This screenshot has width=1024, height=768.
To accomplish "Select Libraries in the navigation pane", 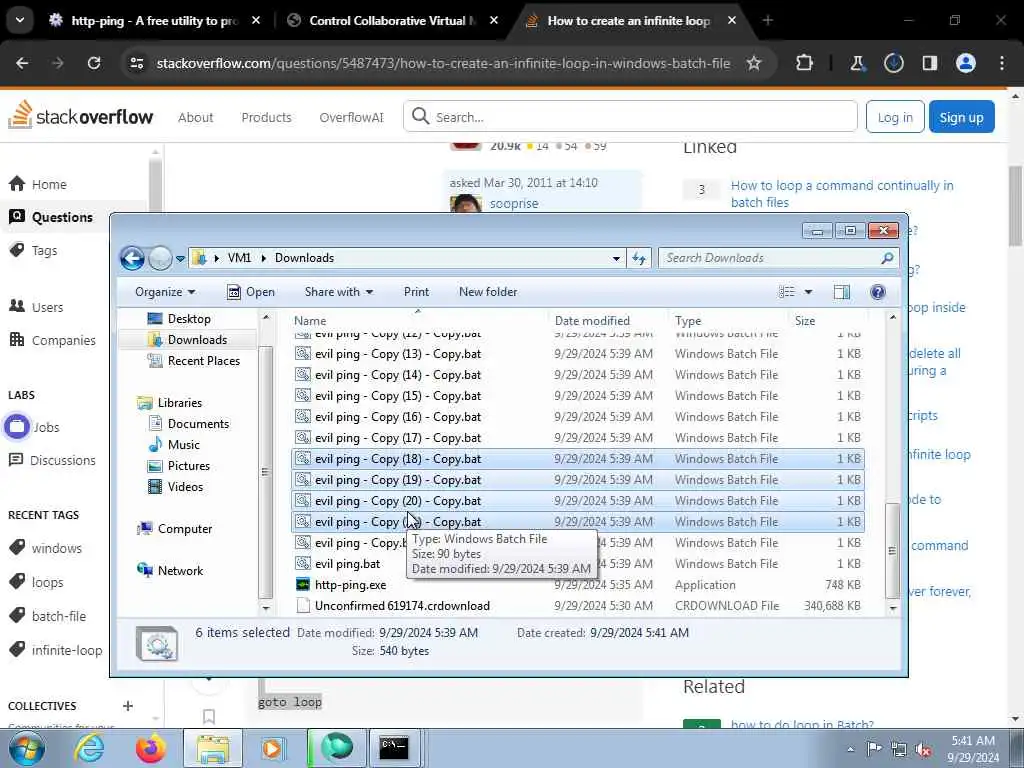I will 170,403.
